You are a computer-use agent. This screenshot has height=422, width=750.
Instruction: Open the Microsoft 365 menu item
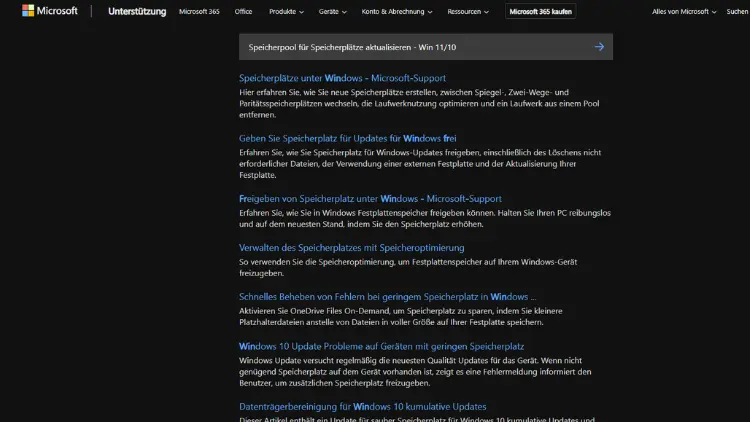coord(199,11)
